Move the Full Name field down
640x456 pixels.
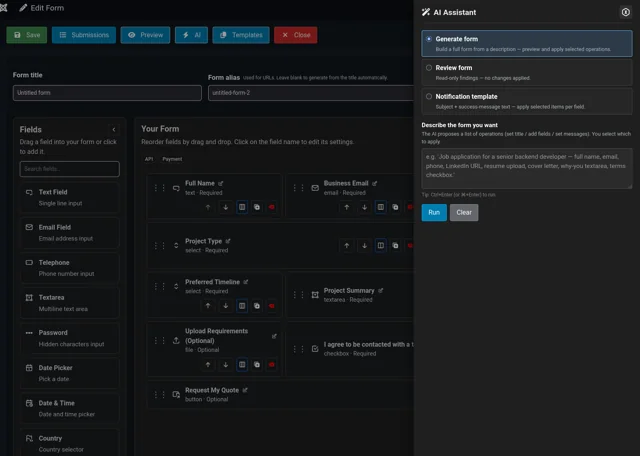(x=225, y=207)
